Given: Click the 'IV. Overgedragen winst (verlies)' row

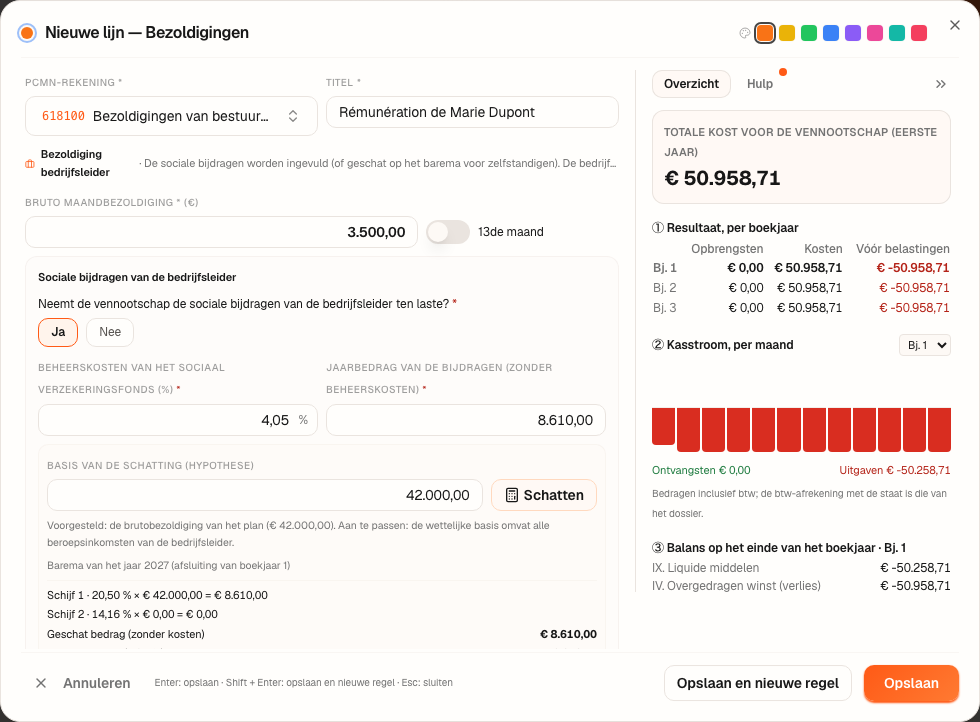Looking at the screenshot, I should 801,586.
